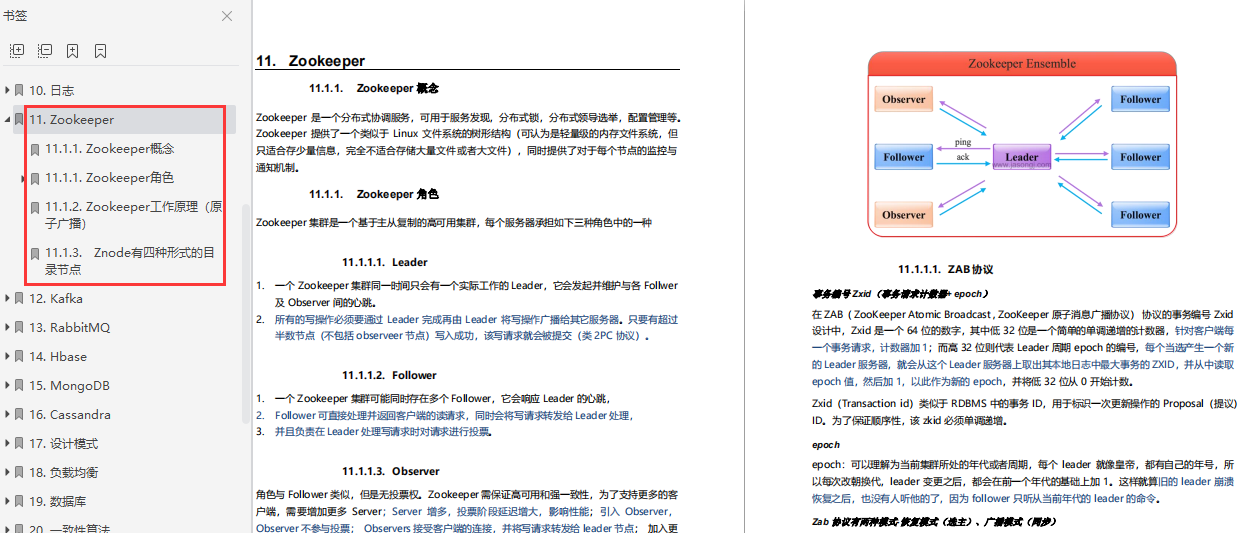Click the collapse all bookmarks icon
1240x533 pixels.
click(x=45, y=50)
